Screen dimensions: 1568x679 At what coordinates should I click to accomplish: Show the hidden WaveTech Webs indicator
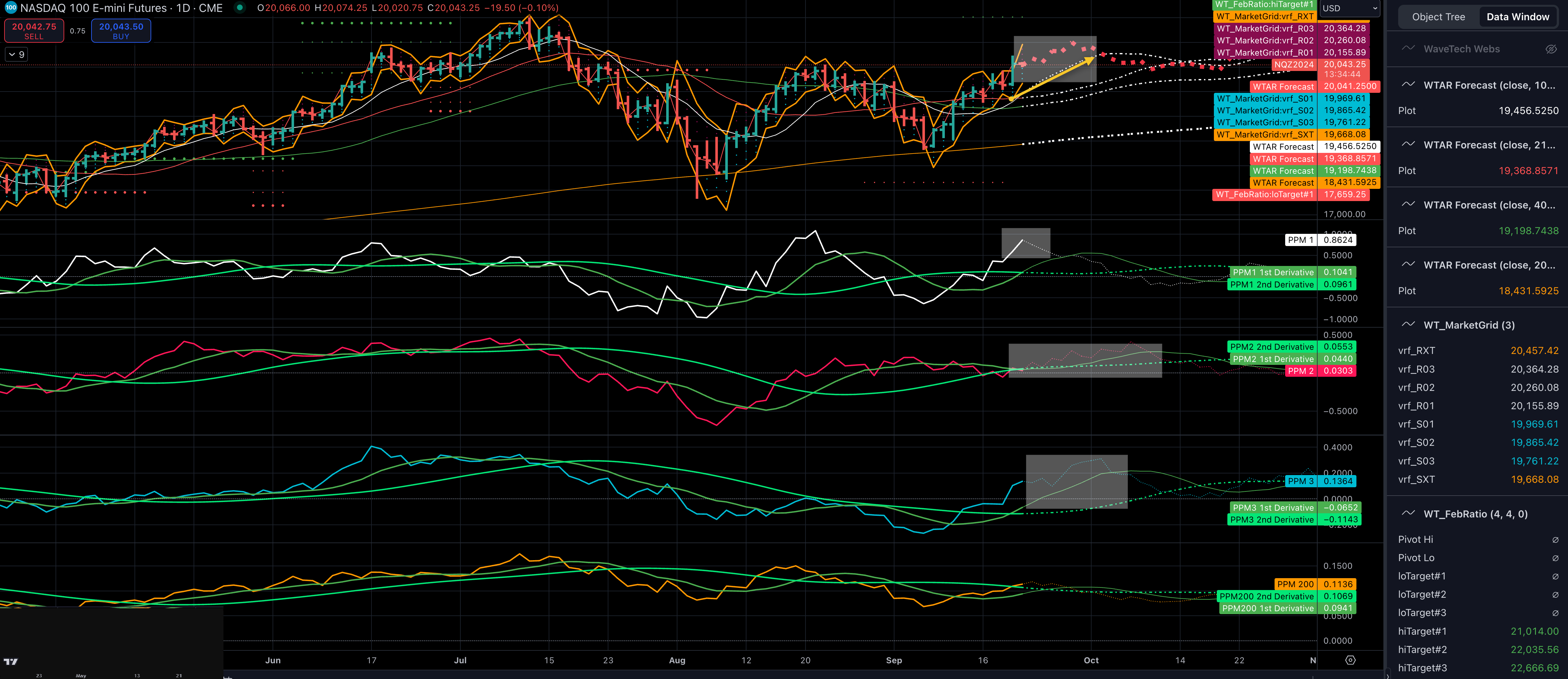(x=1551, y=49)
